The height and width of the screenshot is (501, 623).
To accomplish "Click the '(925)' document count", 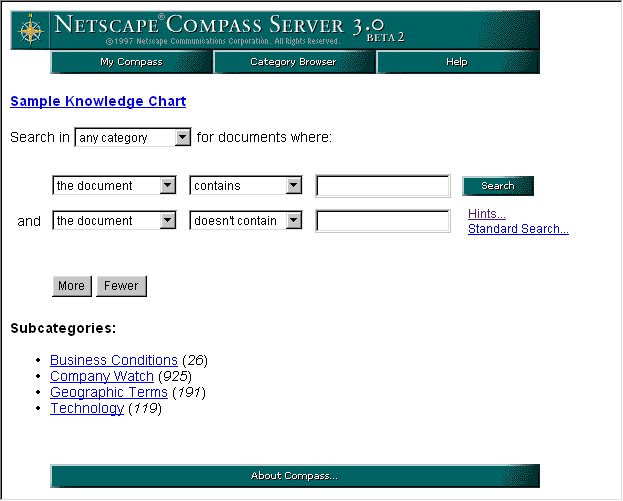I will coord(175,376).
